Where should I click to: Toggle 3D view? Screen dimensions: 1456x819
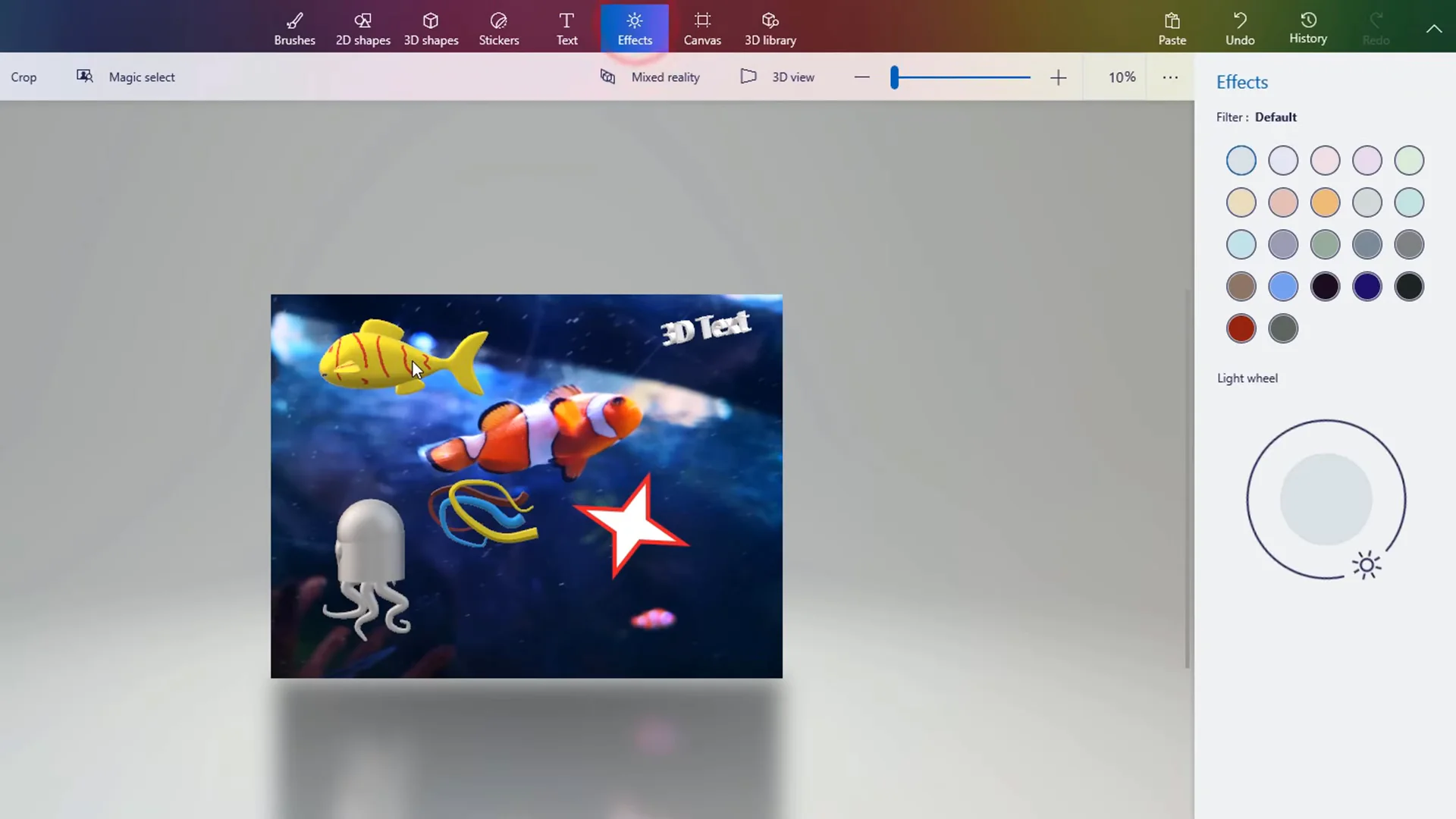point(777,77)
